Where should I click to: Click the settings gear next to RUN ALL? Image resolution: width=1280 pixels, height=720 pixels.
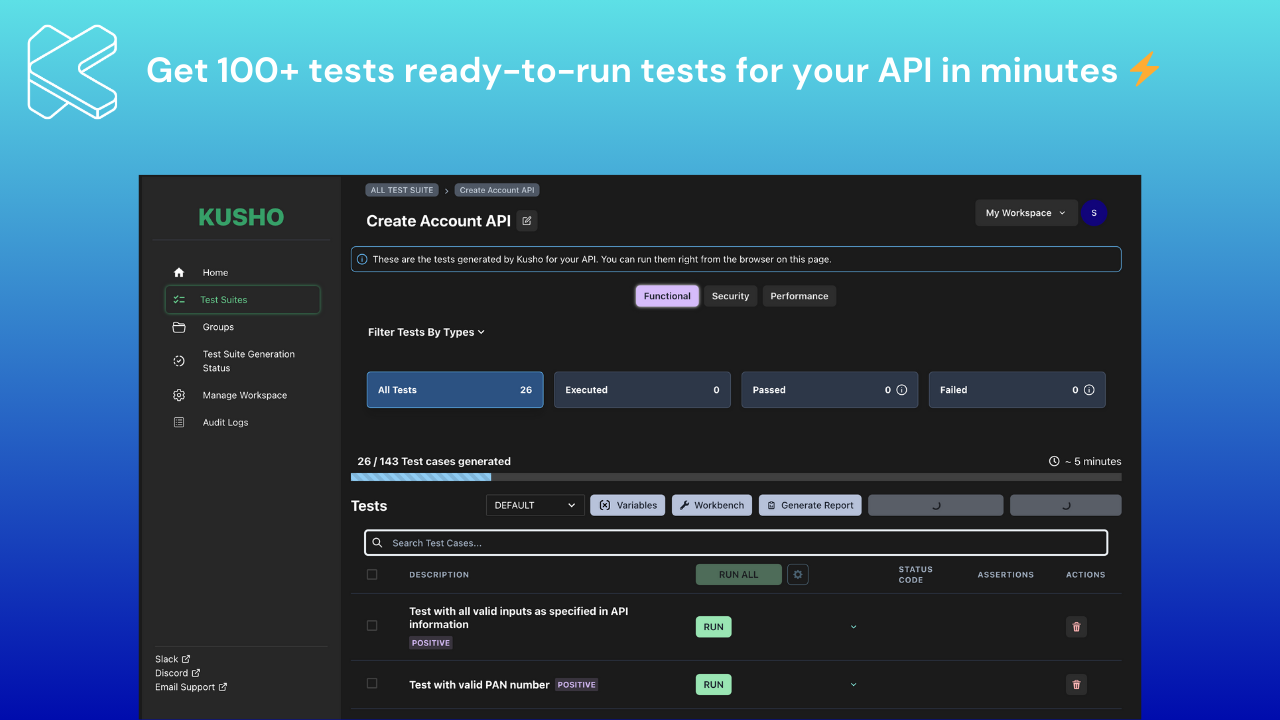click(x=797, y=574)
